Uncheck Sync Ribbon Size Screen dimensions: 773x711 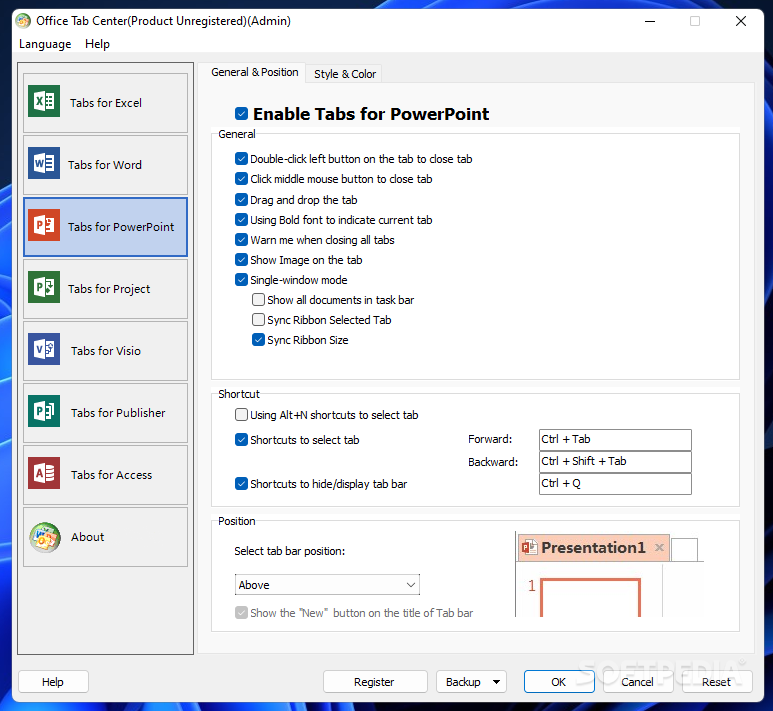click(258, 340)
